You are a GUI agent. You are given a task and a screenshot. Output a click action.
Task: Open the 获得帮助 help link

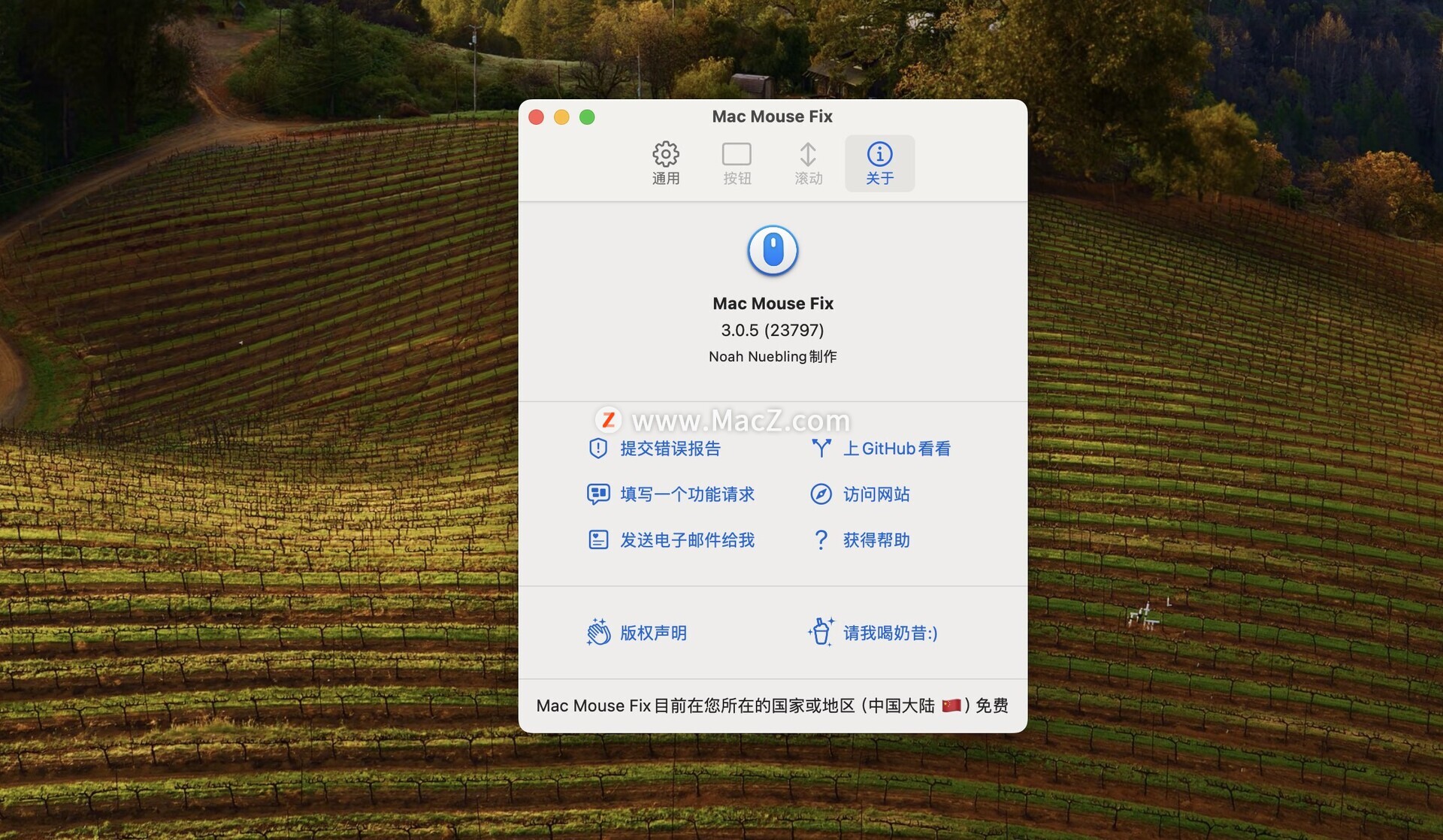tap(876, 540)
